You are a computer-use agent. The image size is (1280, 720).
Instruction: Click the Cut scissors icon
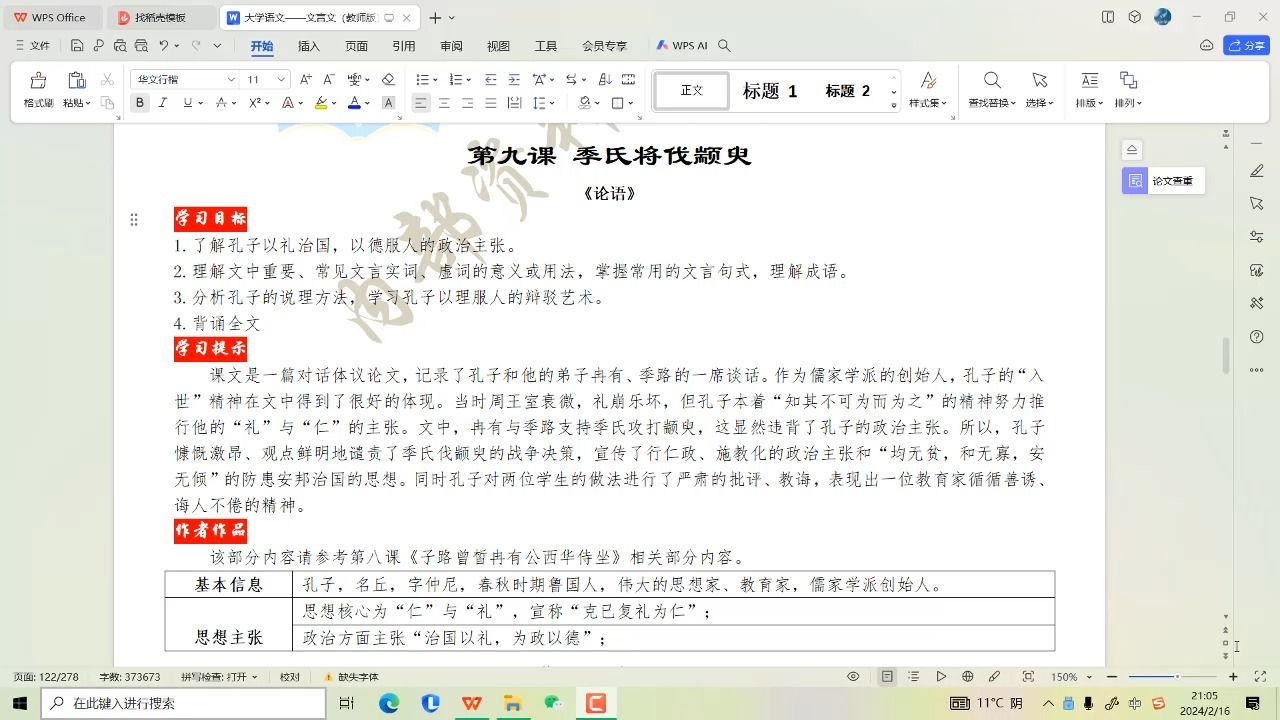[107, 79]
